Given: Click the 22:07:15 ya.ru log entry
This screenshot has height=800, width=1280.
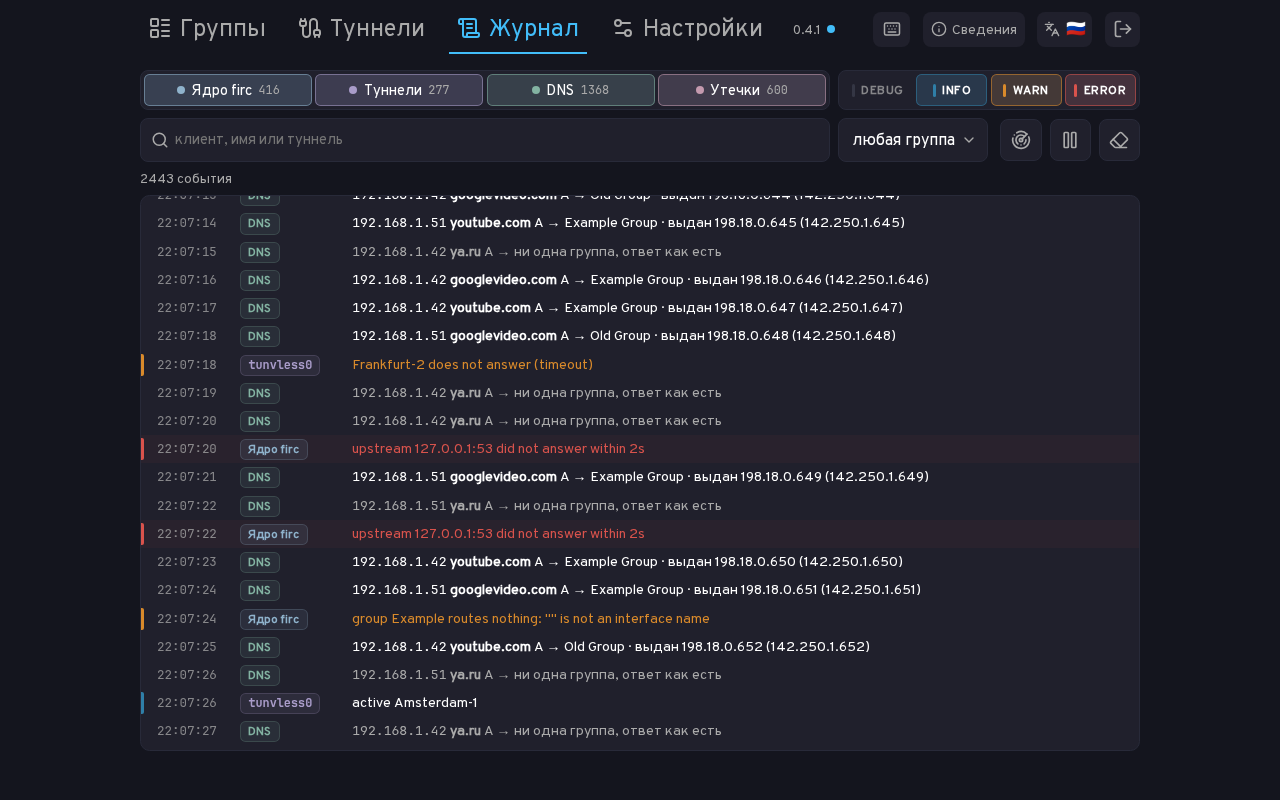Looking at the screenshot, I should tap(640, 251).
